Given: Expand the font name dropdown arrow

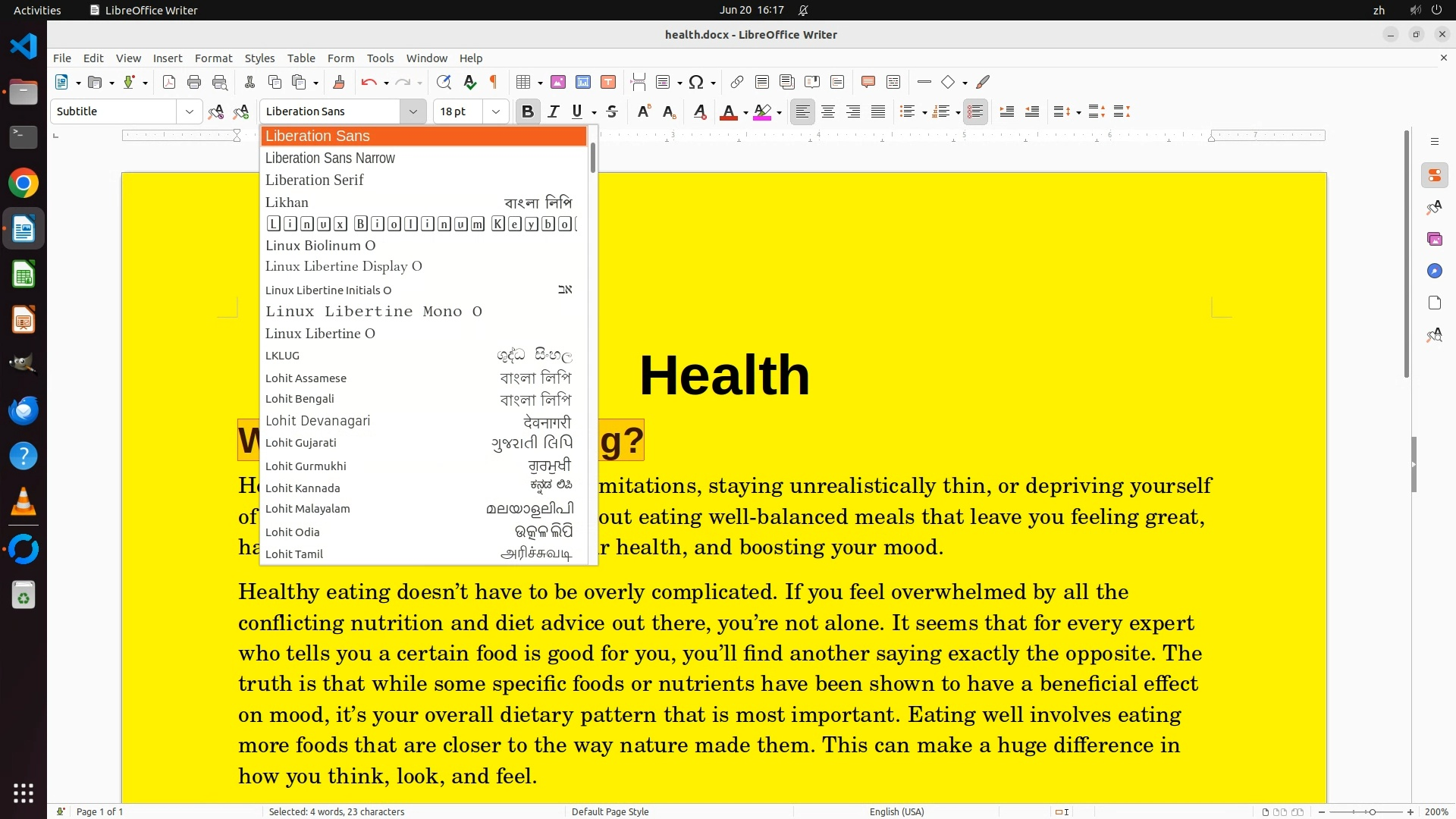Looking at the screenshot, I should tap(413, 112).
